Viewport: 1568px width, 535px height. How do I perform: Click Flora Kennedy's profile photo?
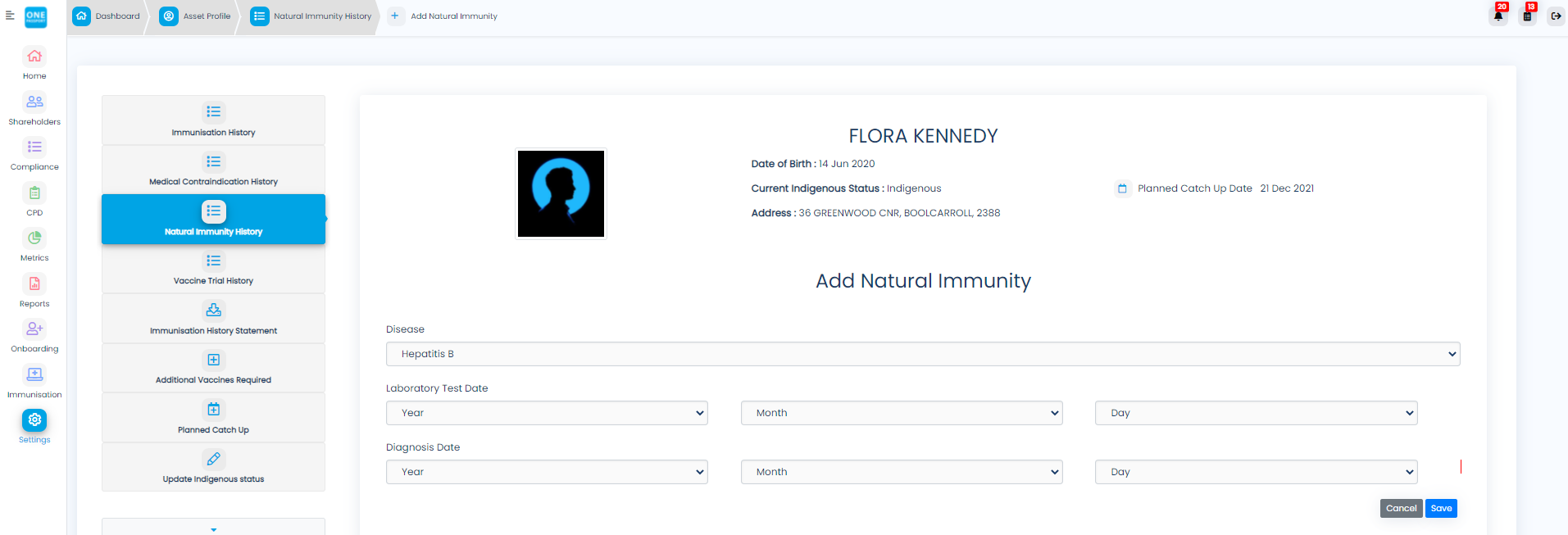[561, 193]
